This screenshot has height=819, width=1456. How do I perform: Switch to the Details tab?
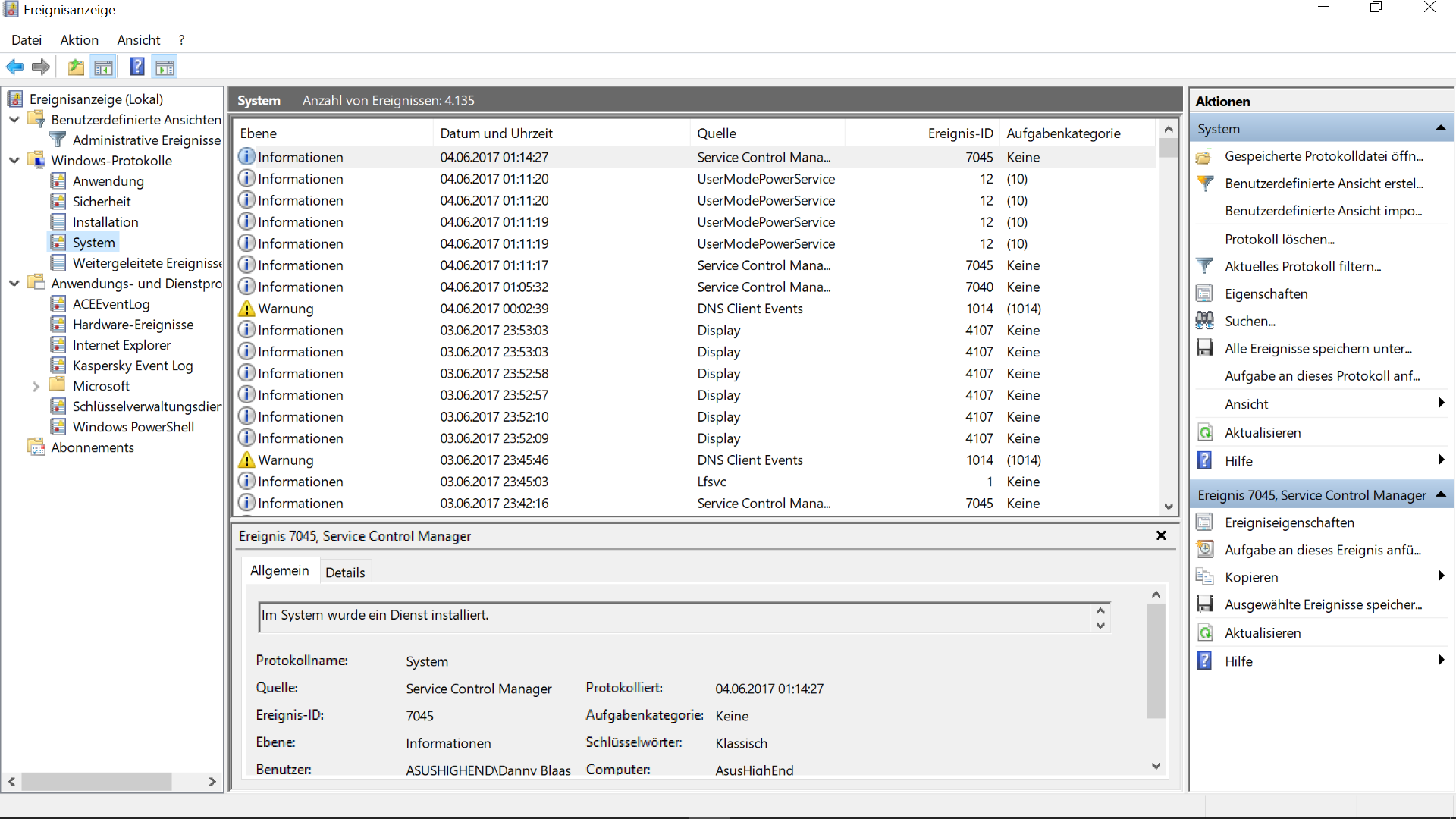click(x=345, y=573)
